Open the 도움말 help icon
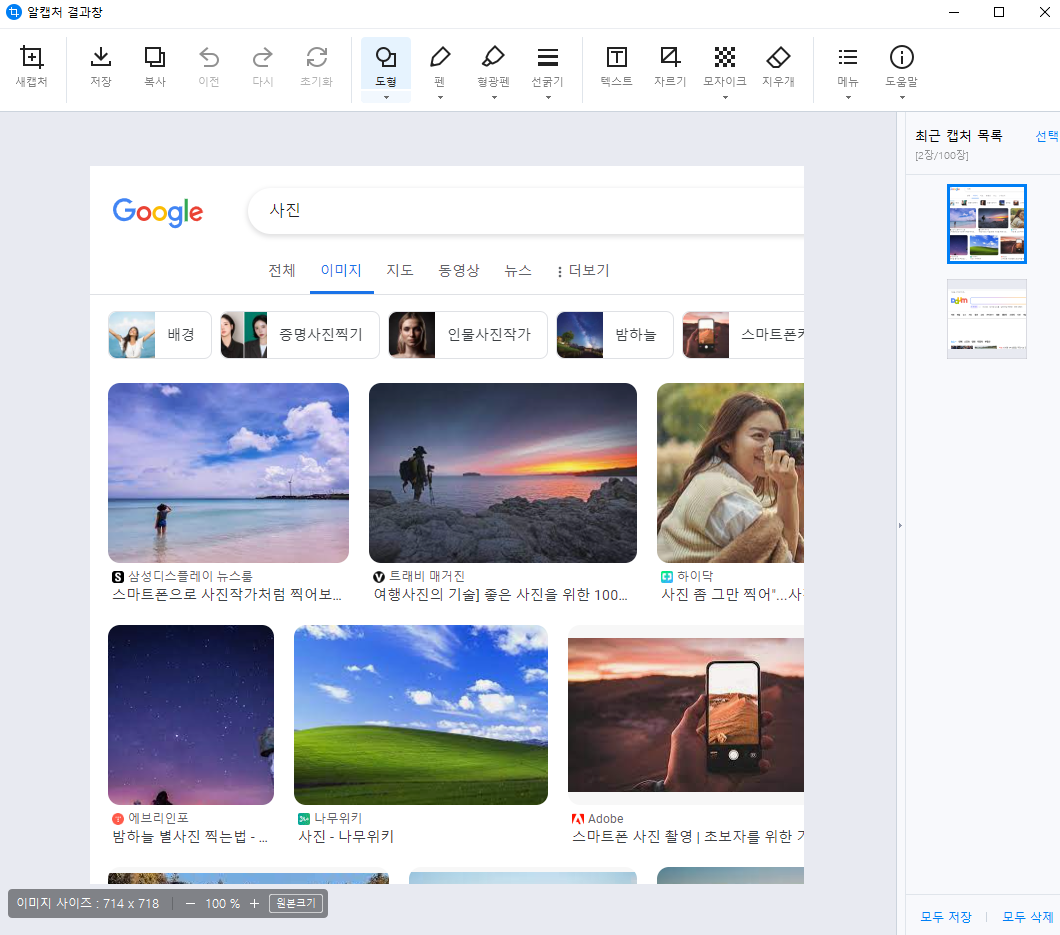Image resolution: width=1060 pixels, height=935 pixels. (x=902, y=64)
